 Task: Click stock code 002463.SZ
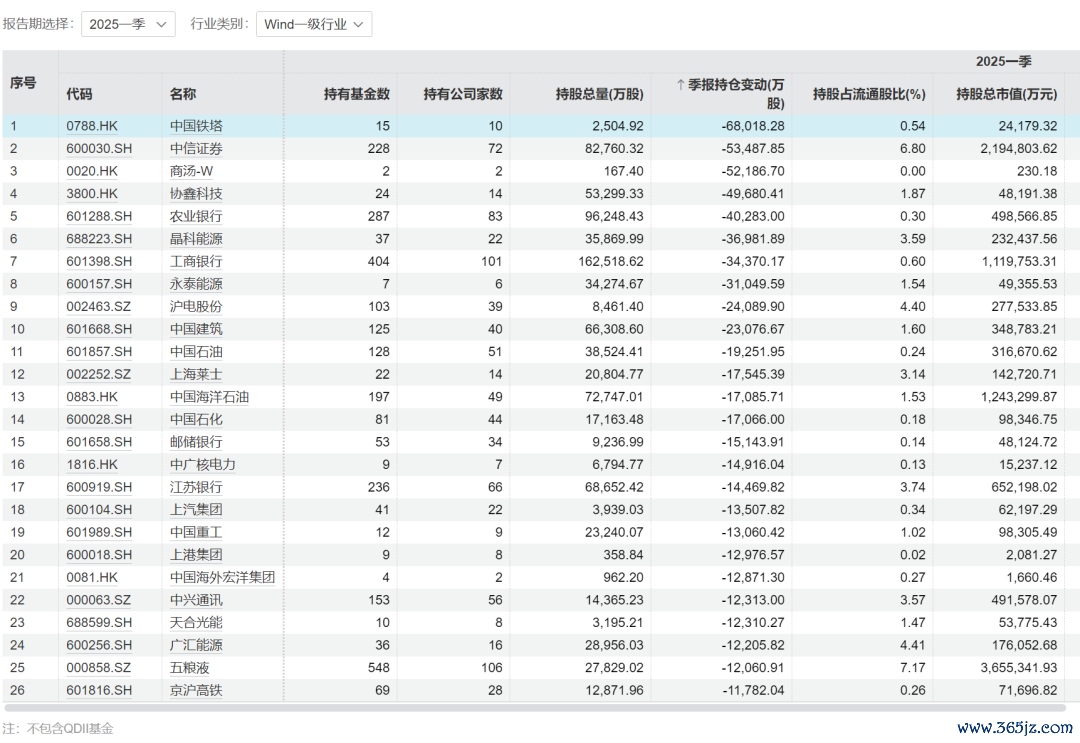click(98, 307)
